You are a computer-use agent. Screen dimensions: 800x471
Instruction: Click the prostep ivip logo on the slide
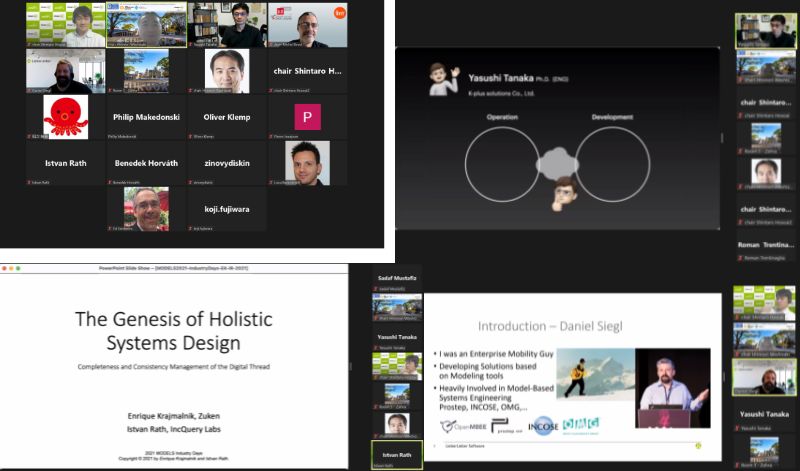point(507,427)
